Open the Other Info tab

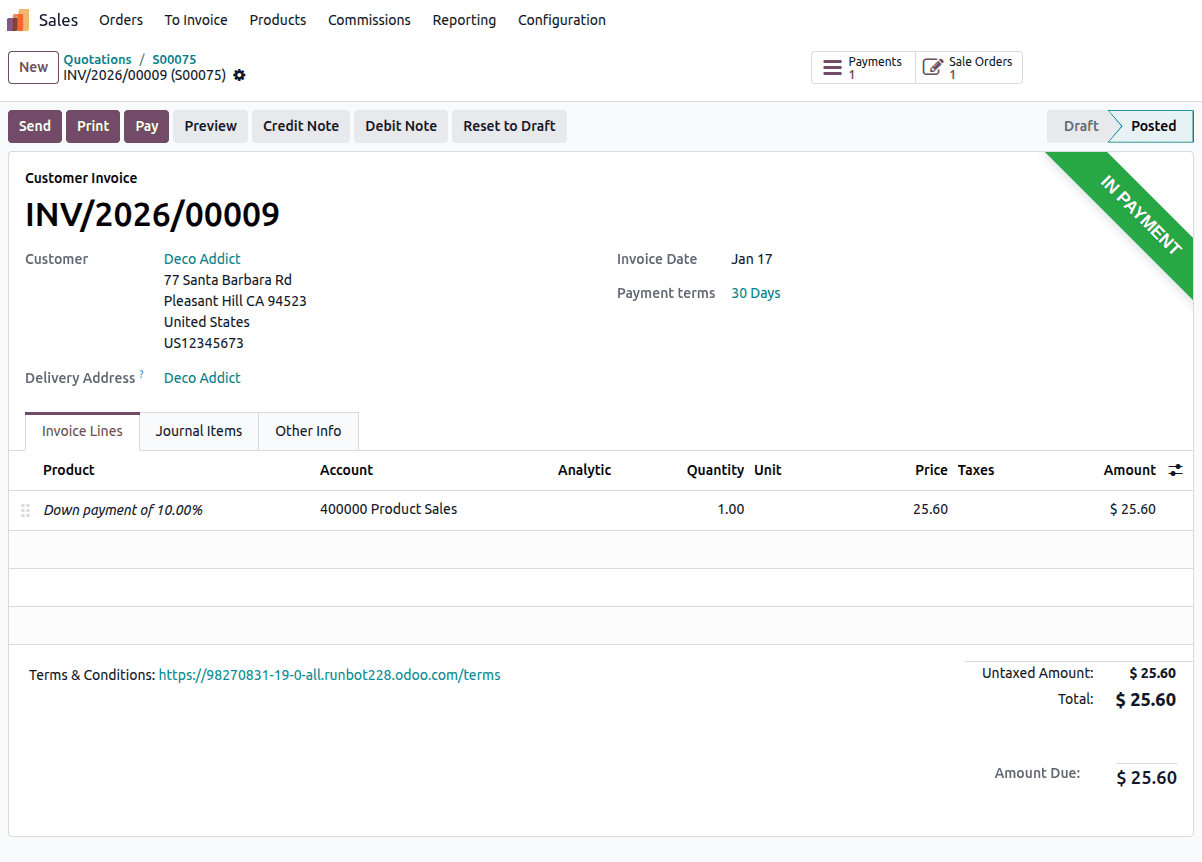pos(307,431)
